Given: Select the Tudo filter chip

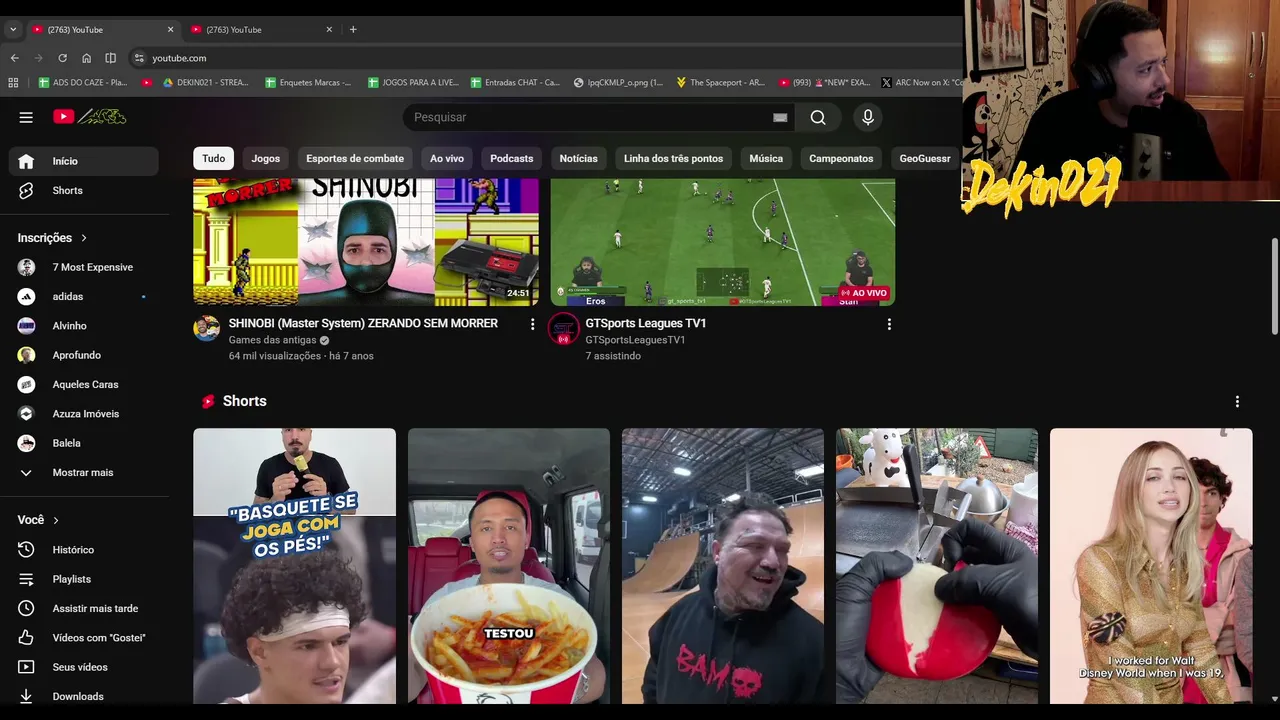Looking at the screenshot, I should pyautogui.click(x=214, y=158).
